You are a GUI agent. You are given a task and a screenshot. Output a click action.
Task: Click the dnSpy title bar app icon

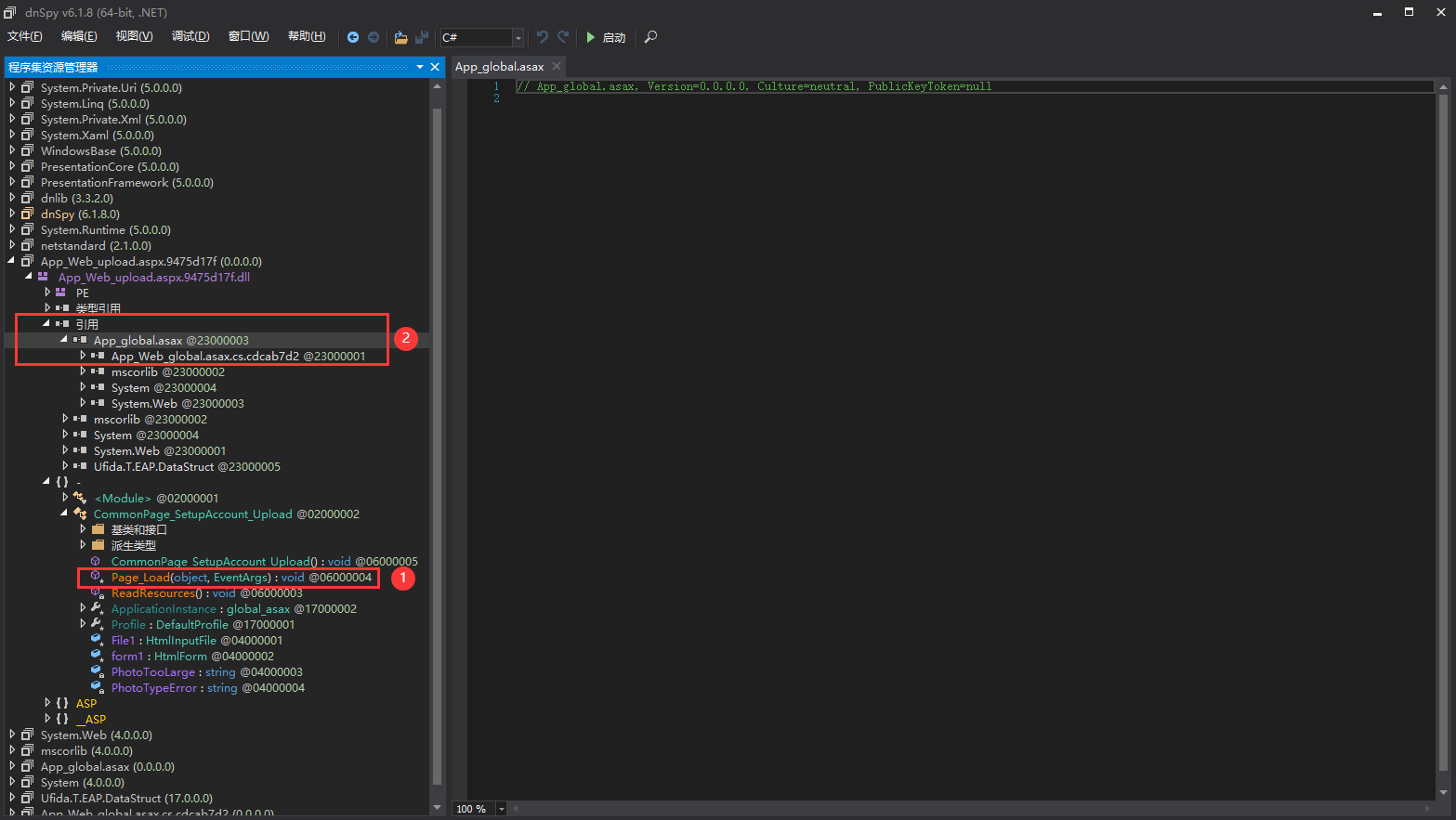click(10, 12)
